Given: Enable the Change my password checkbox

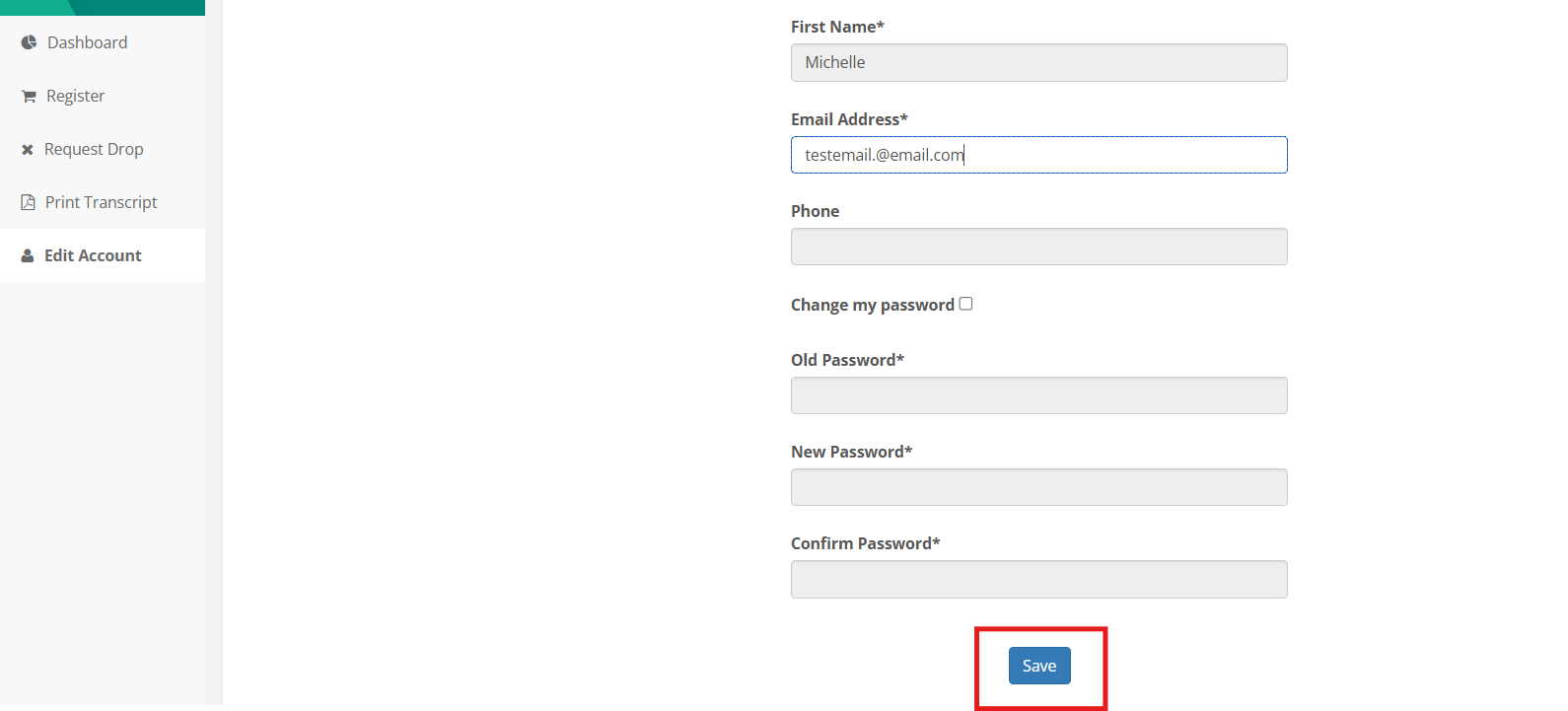Looking at the screenshot, I should (x=965, y=304).
